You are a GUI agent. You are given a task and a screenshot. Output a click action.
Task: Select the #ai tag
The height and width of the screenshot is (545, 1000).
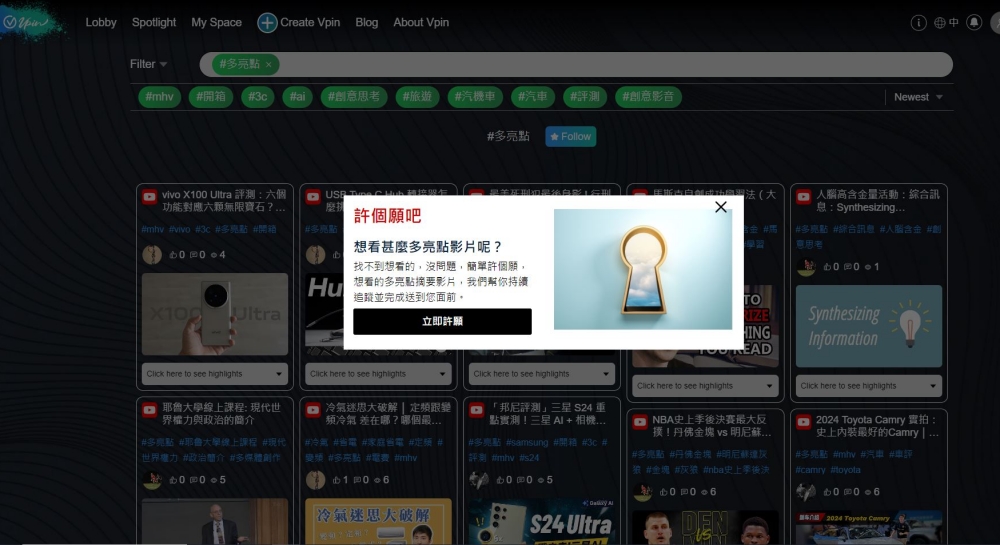tap(297, 97)
